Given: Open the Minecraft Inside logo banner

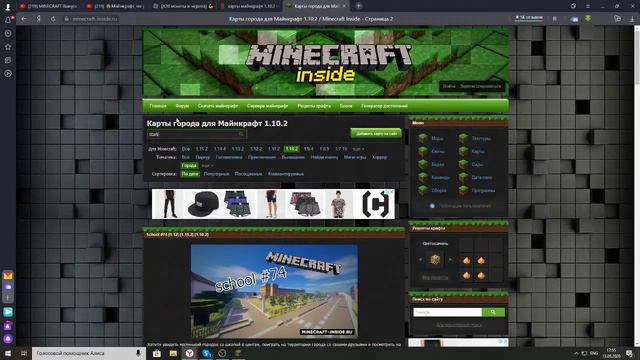Looking at the screenshot, I should tap(326, 62).
